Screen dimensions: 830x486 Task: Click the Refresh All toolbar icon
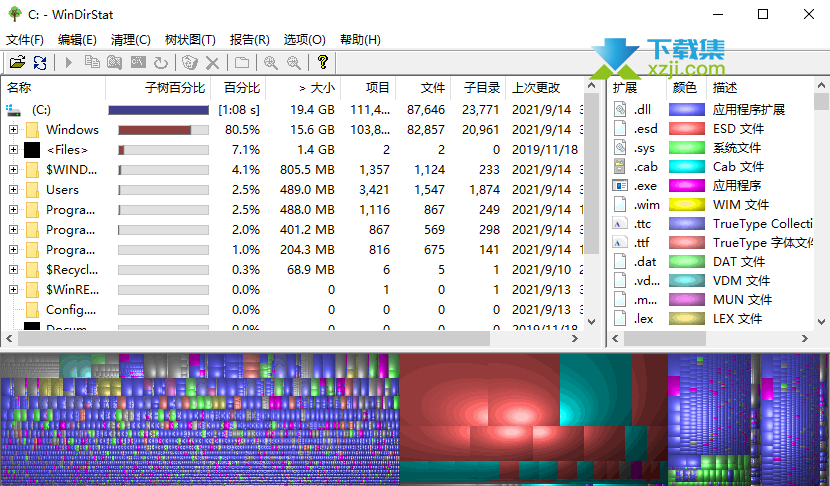tap(40, 62)
